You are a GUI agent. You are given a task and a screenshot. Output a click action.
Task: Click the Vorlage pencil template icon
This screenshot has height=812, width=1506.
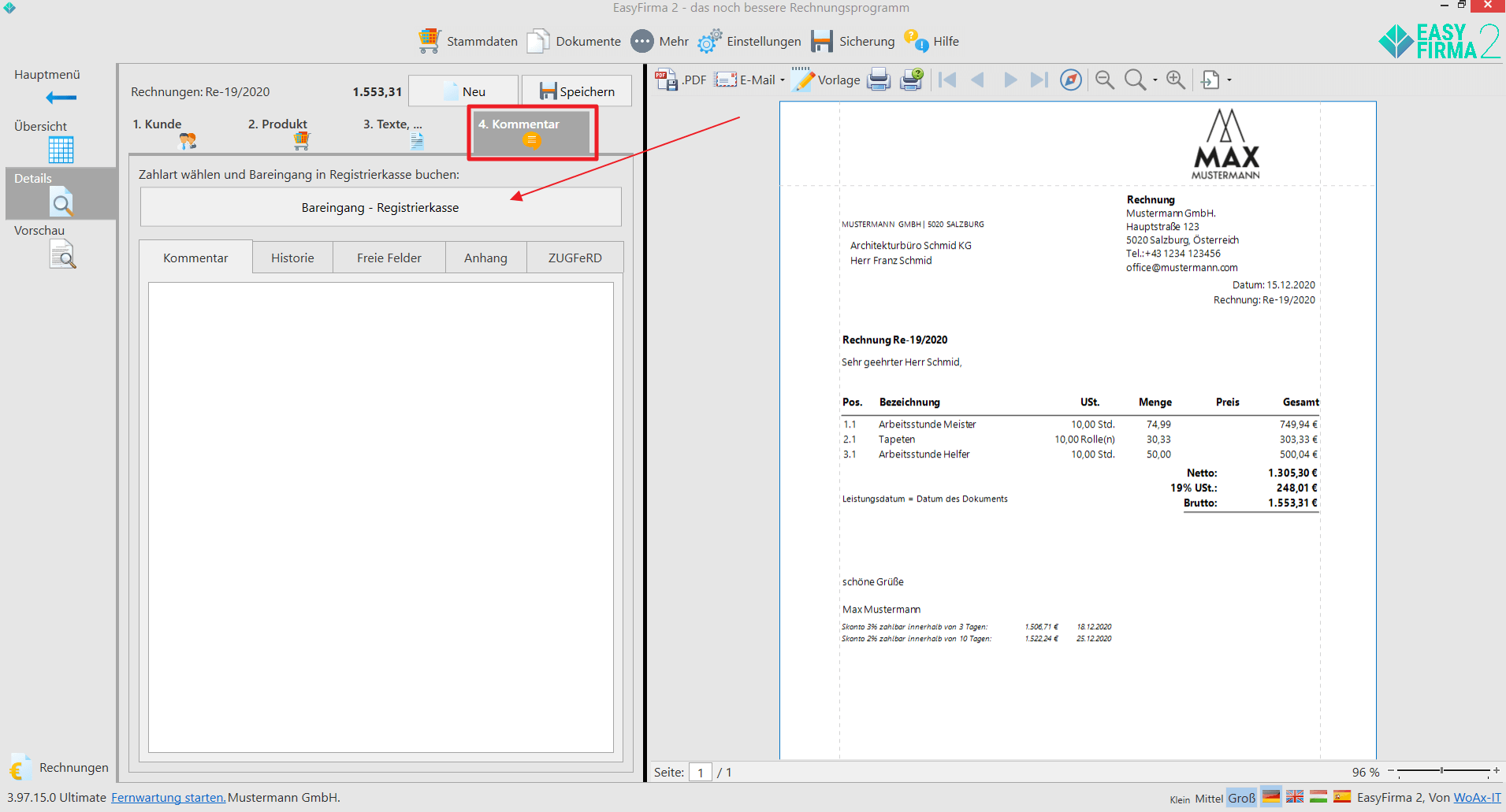click(x=803, y=80)
